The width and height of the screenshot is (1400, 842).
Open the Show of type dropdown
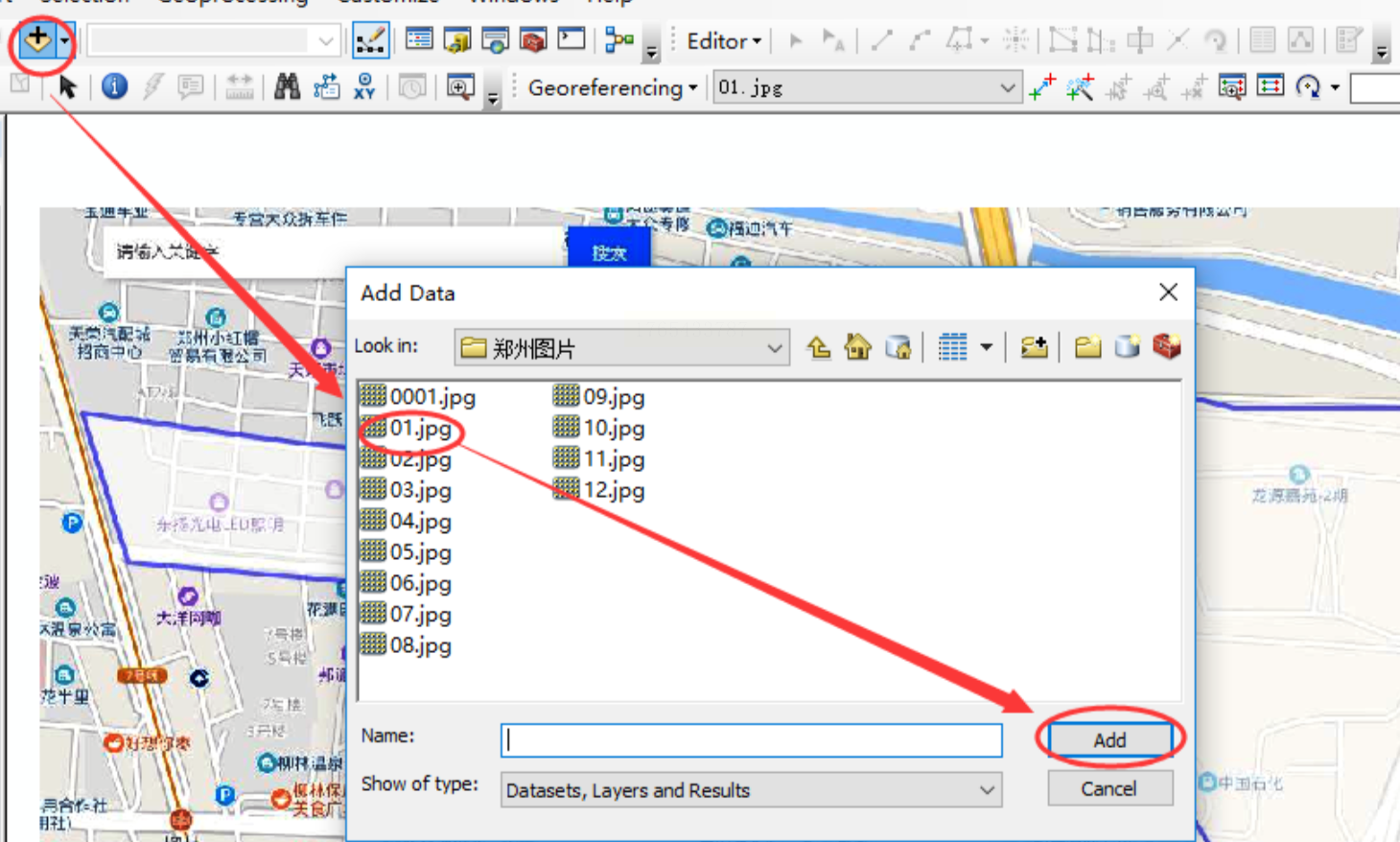(987, 790)
